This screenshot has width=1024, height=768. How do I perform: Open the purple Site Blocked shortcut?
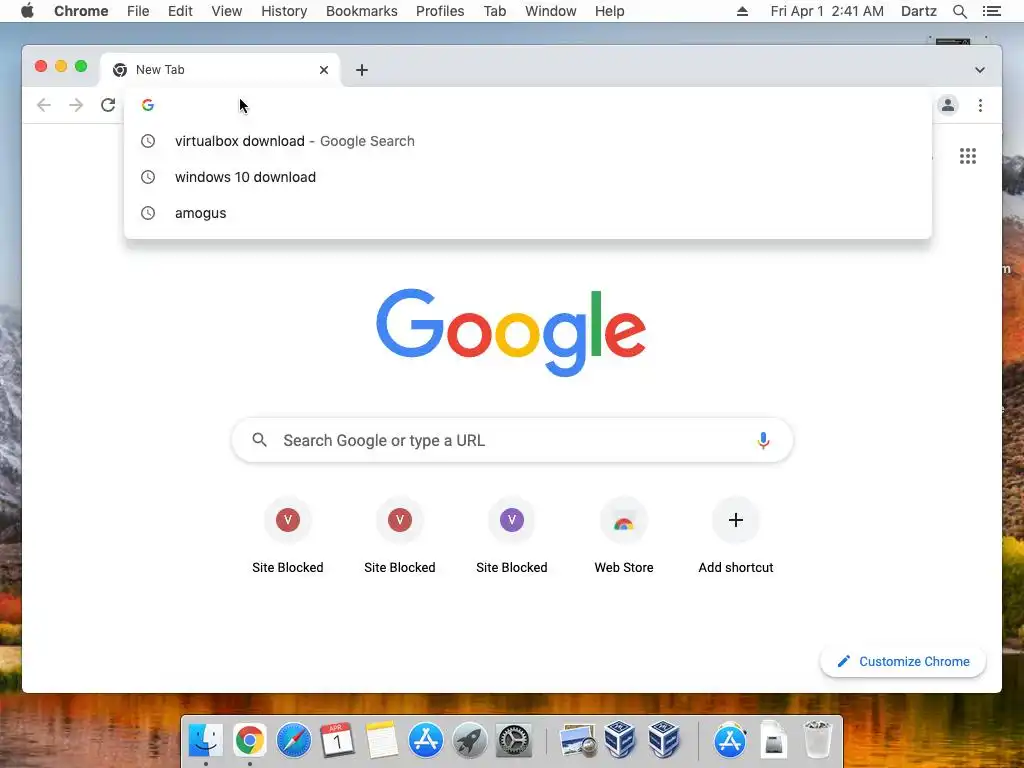[511, 537]
